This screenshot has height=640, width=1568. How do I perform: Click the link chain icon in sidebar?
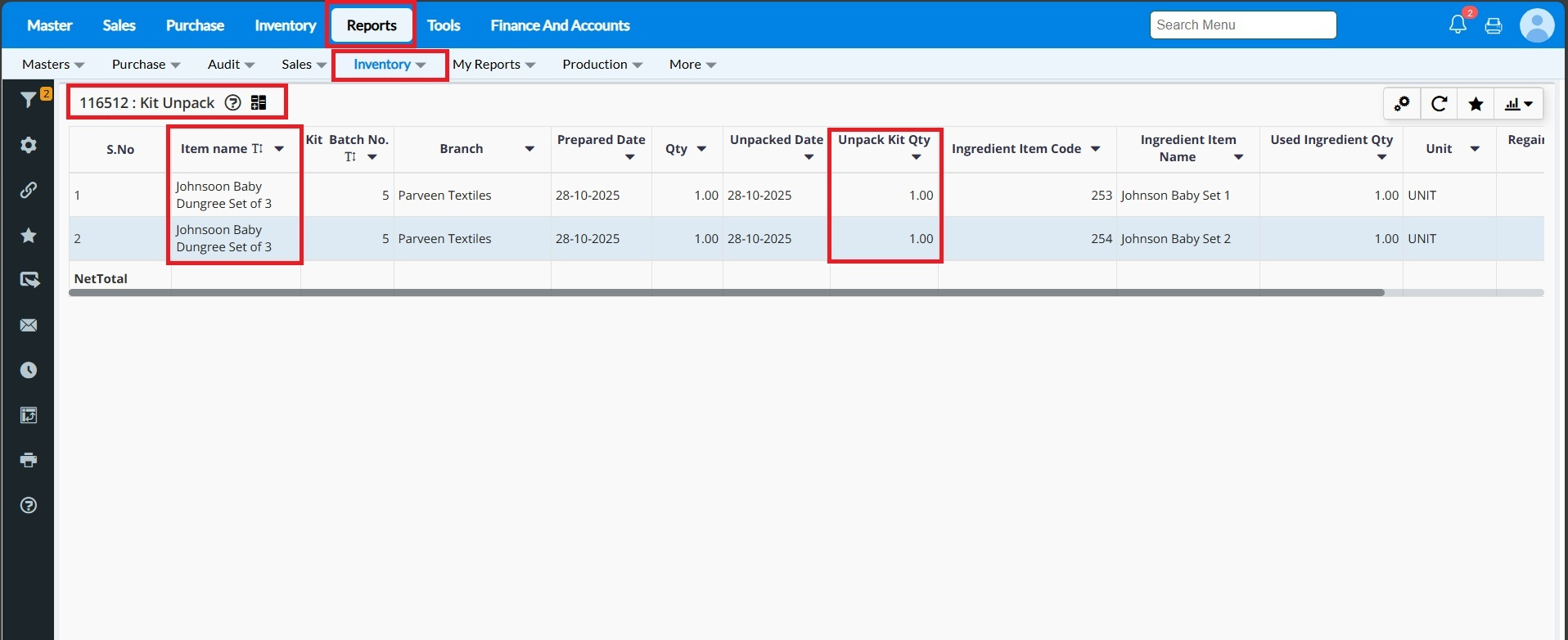pos(29,191)
